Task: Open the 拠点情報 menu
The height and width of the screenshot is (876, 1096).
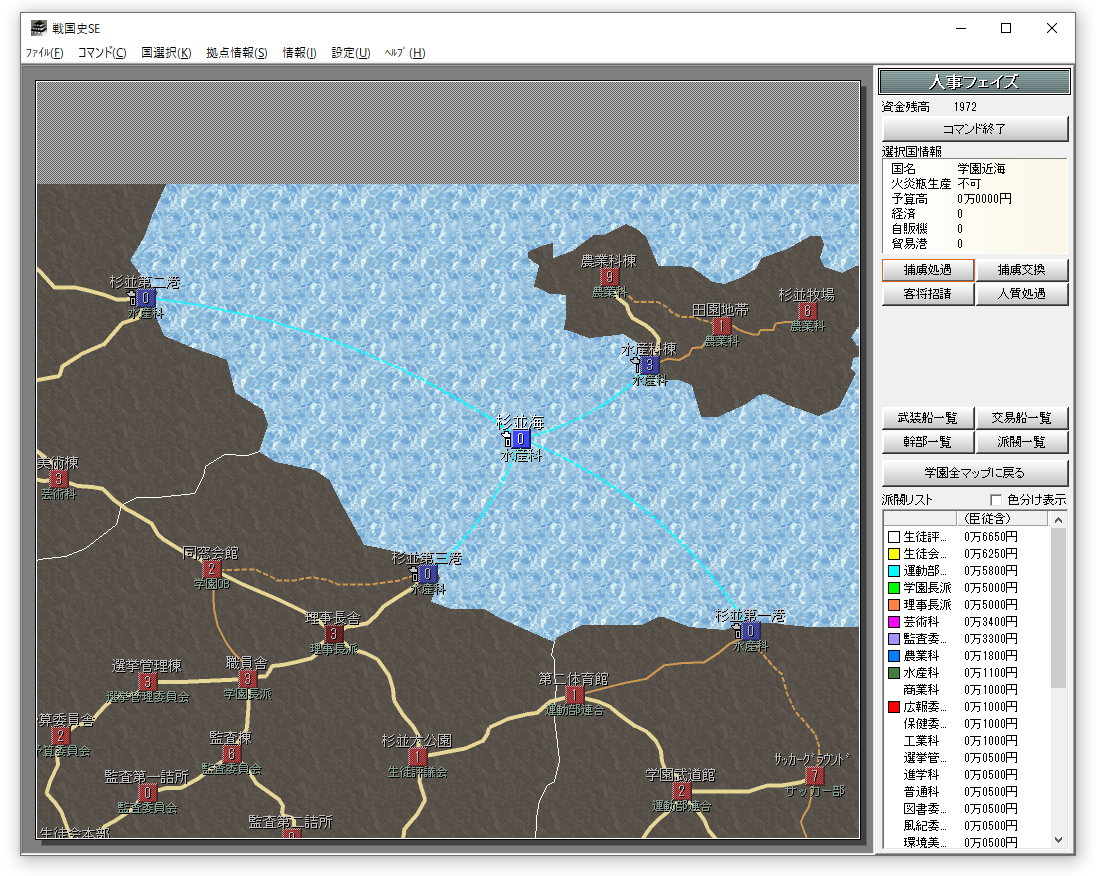Action: point(236,52)
